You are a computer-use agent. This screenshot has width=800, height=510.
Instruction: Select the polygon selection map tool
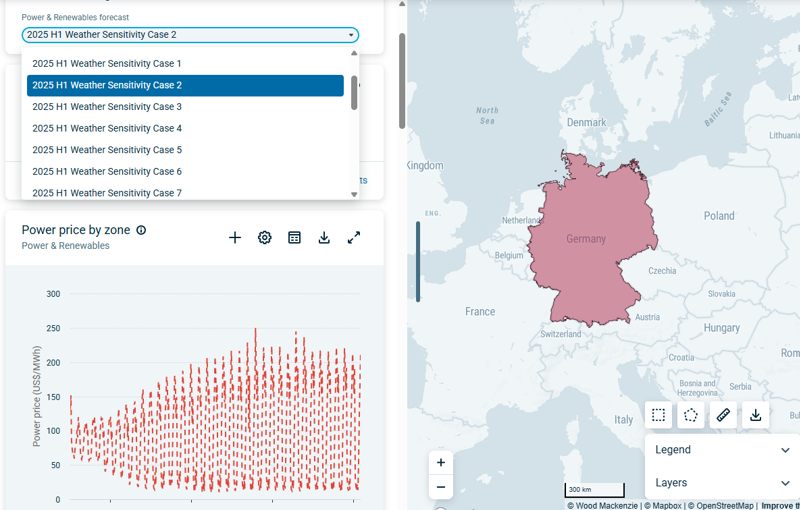tap(690, 415)
